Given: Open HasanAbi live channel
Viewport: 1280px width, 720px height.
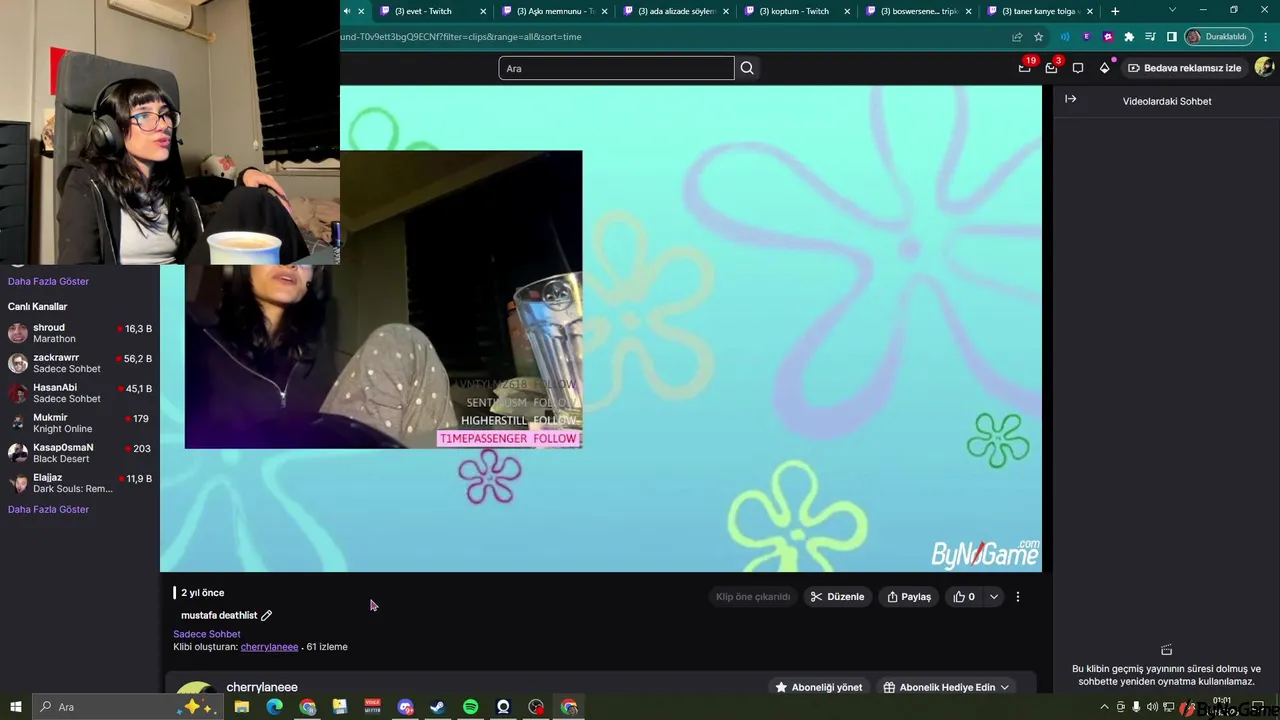Looking at the screenshot, I should click(80, 393).
